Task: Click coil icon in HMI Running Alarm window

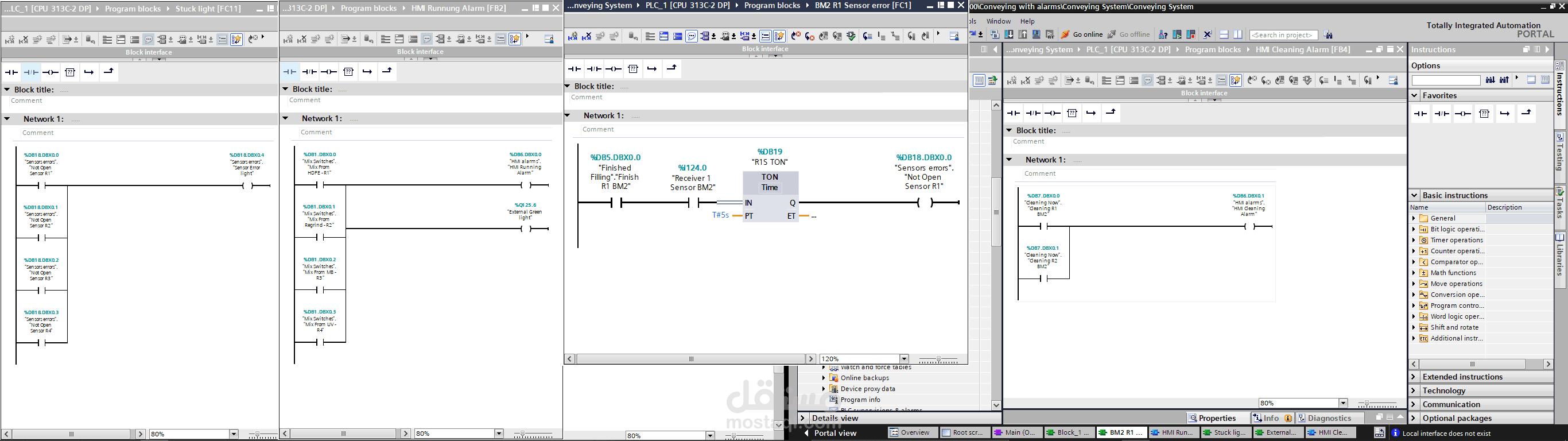Action: point(329,72)
